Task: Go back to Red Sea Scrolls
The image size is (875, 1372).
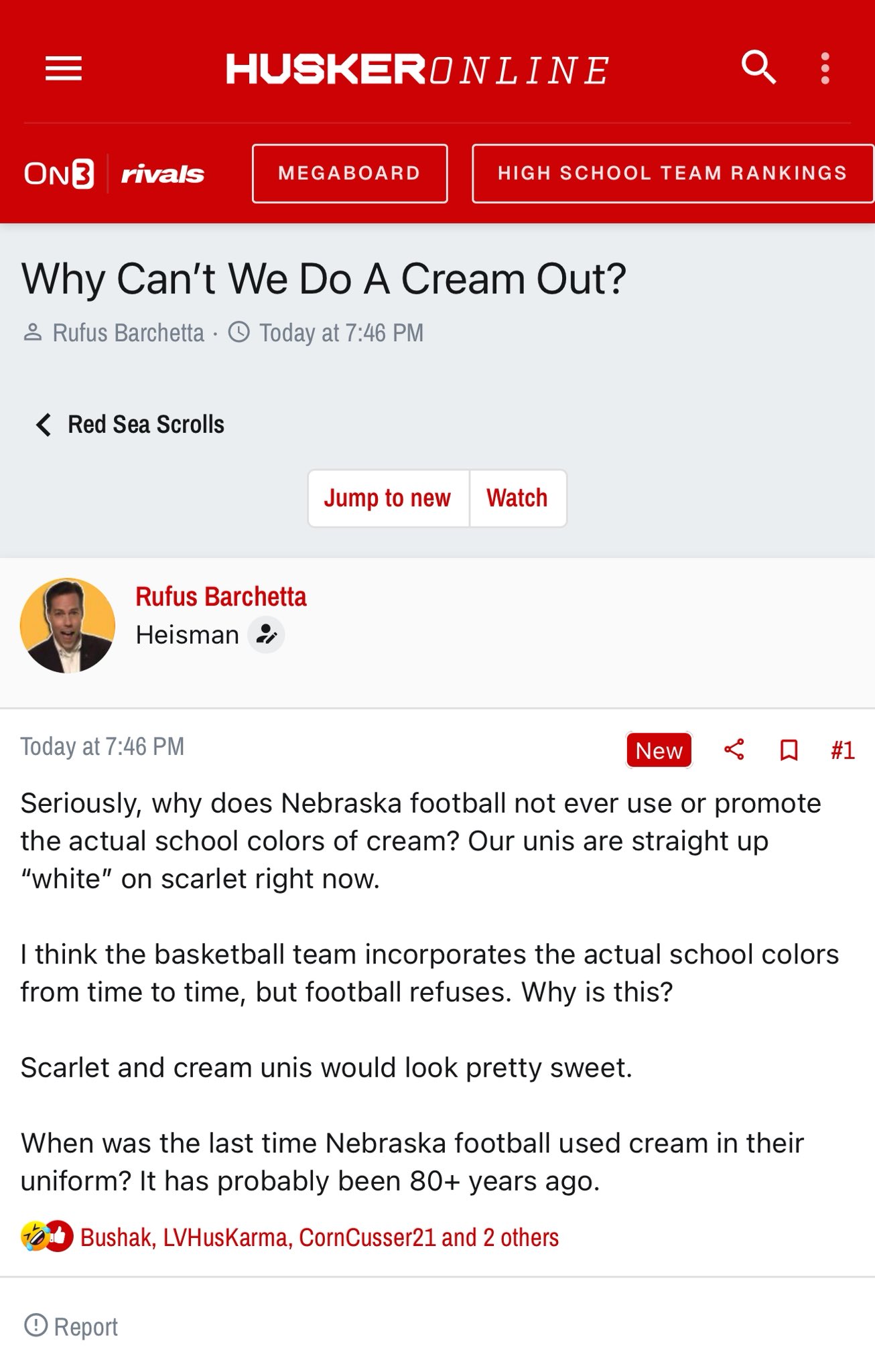Action: point(130,424)
